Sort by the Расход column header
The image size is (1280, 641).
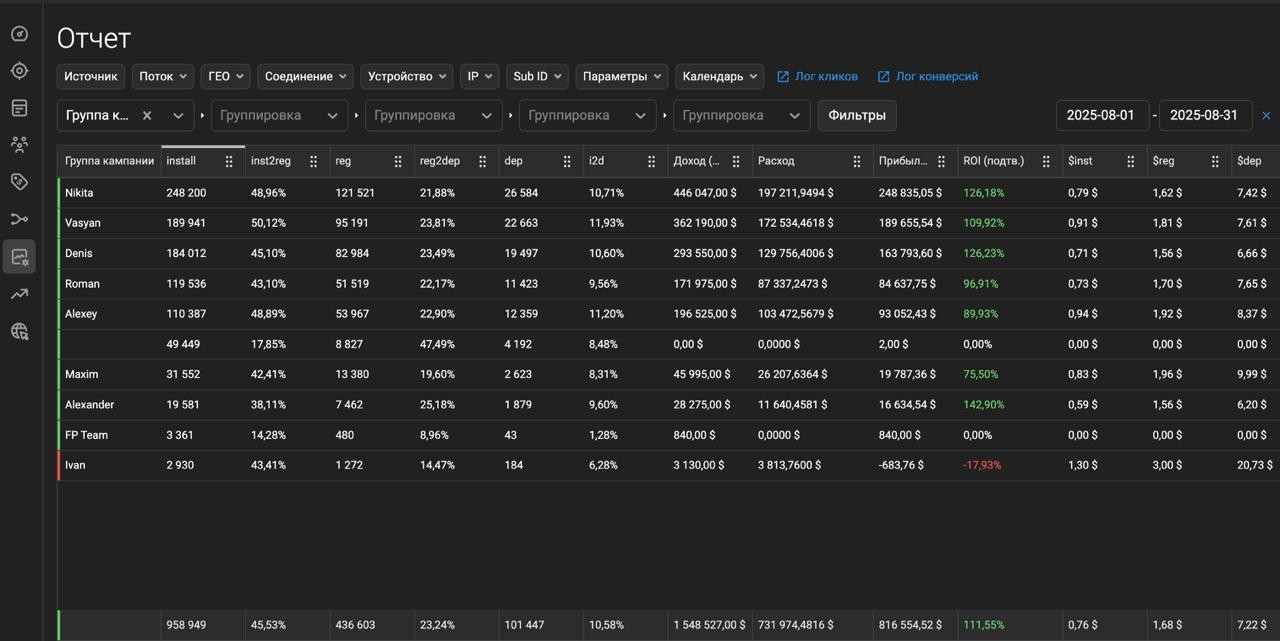pos(777,161)
